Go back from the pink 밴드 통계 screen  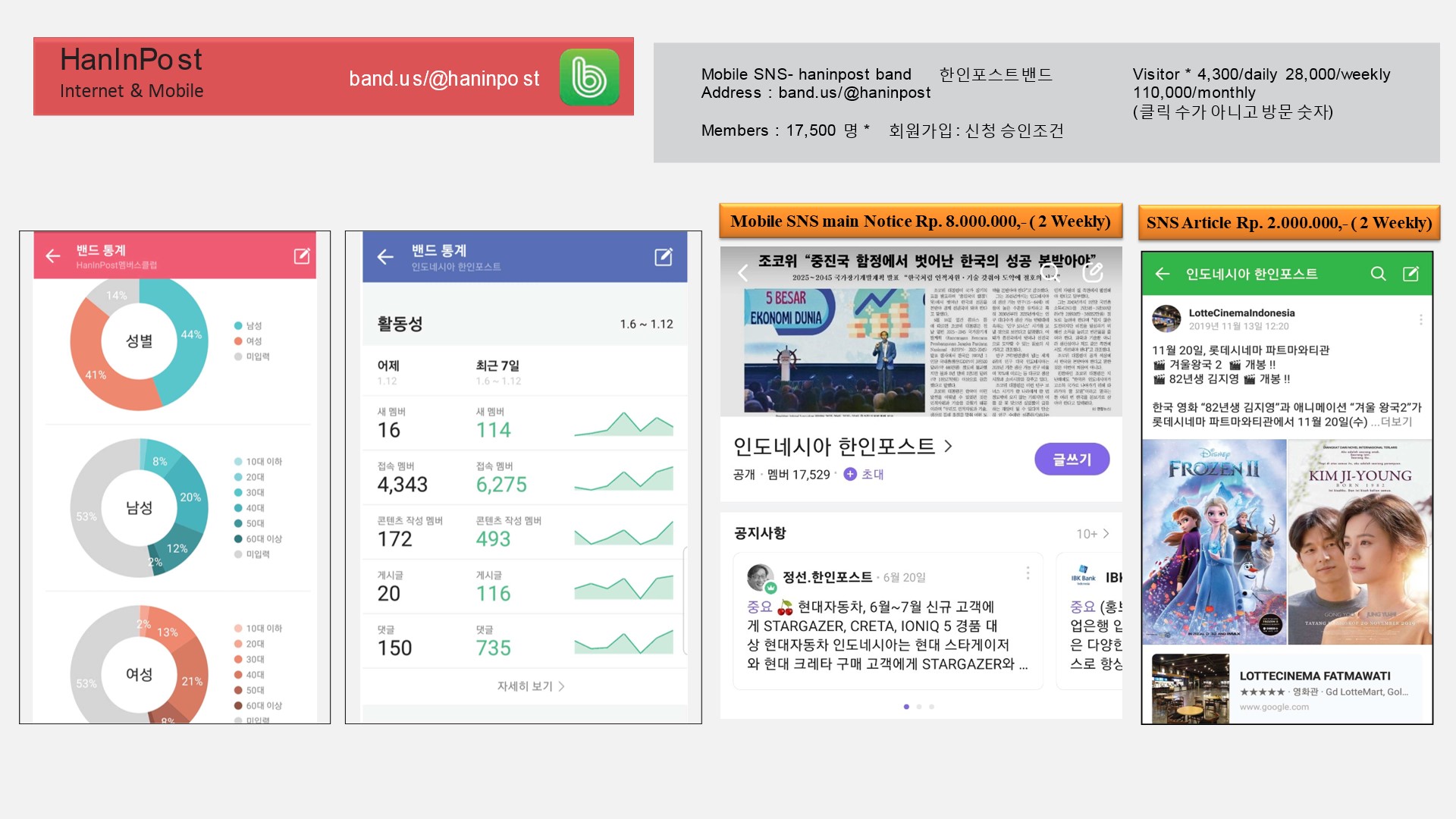click(53, 256)
